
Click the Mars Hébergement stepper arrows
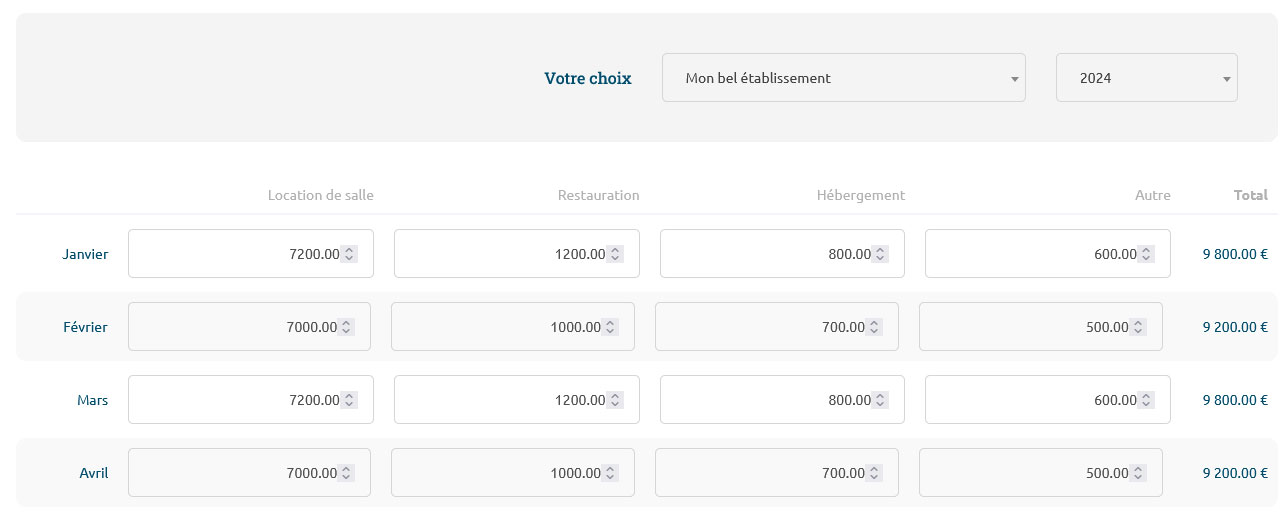[880, 400]
